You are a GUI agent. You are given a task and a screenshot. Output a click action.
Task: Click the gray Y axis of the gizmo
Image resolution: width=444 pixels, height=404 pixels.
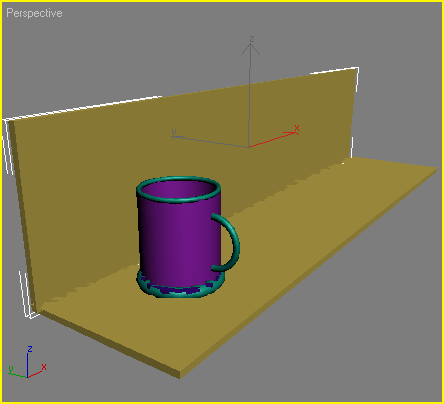(210, 141)
